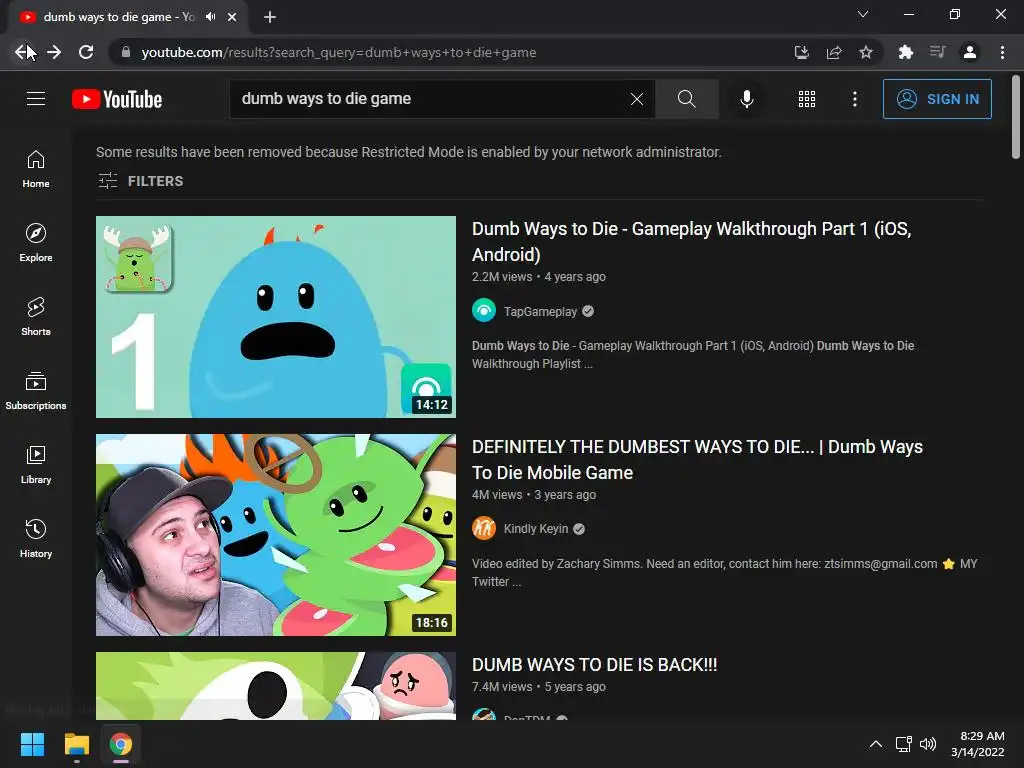
Task: Open Shorts in the sidebar
Action: [36, 317]
